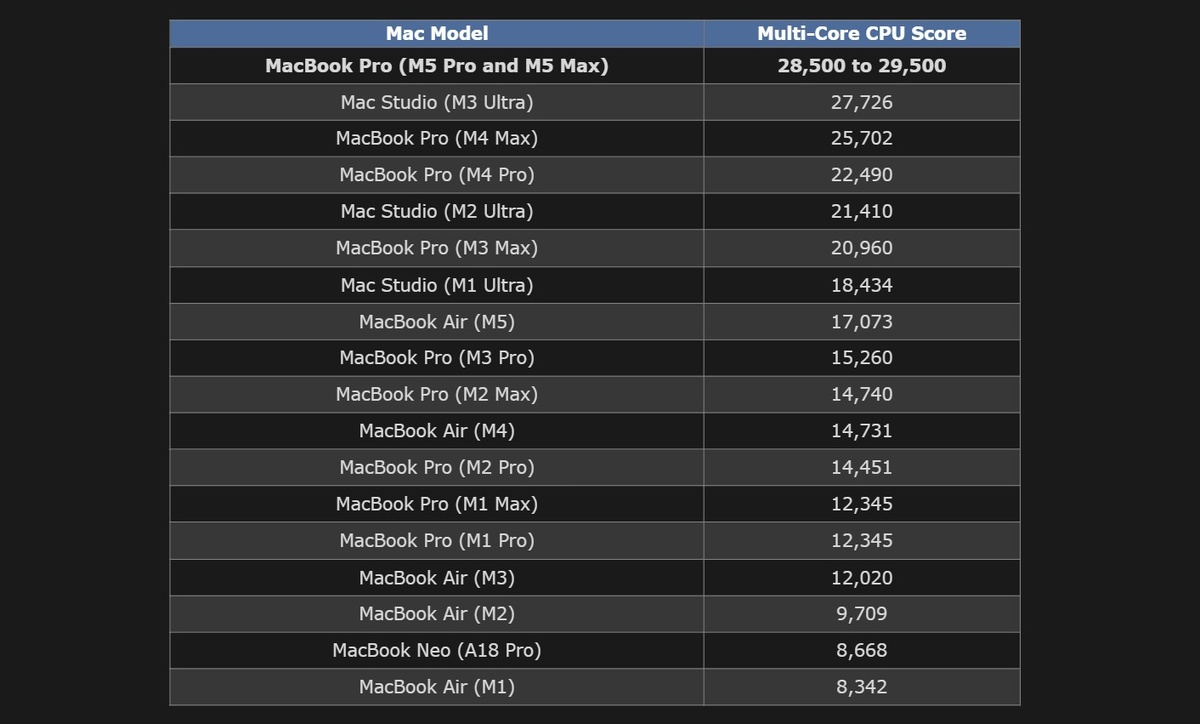
Task: Select the 'MacBook Pro (M1 Max)' cell
Action: (437, 504)
